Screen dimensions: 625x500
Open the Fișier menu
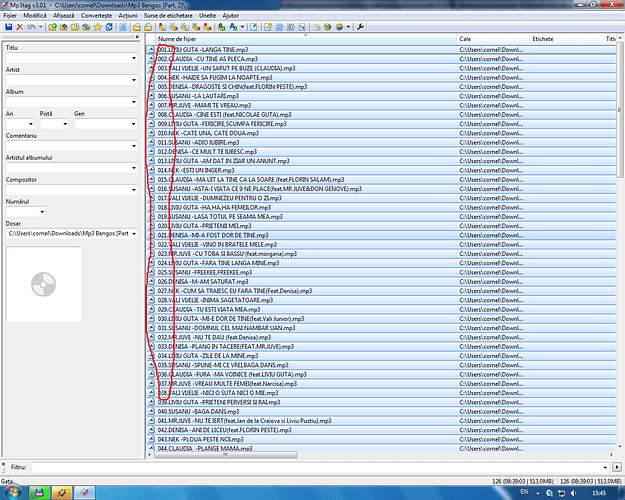(x=10, y=16)
